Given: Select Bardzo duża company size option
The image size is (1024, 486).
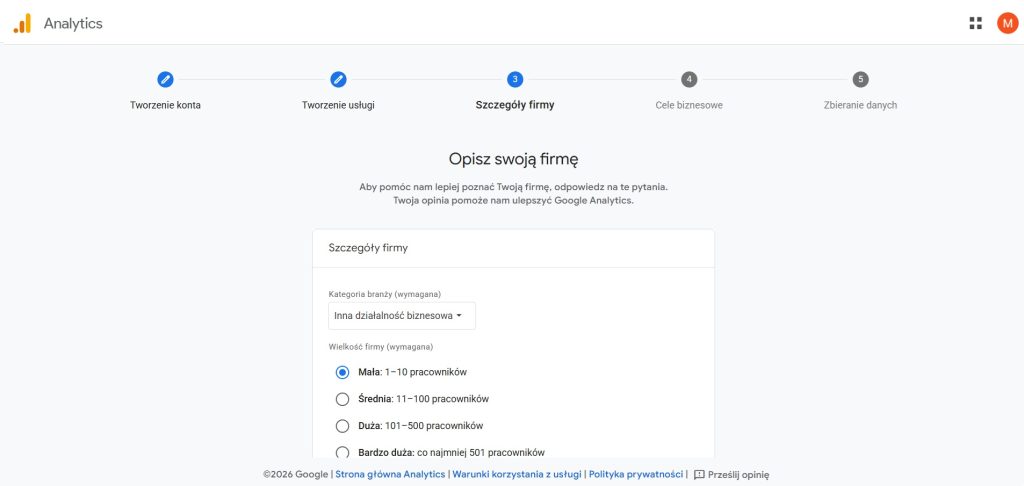Looking at the screenshot, I should pyautogui.click(x=342, y=452).
